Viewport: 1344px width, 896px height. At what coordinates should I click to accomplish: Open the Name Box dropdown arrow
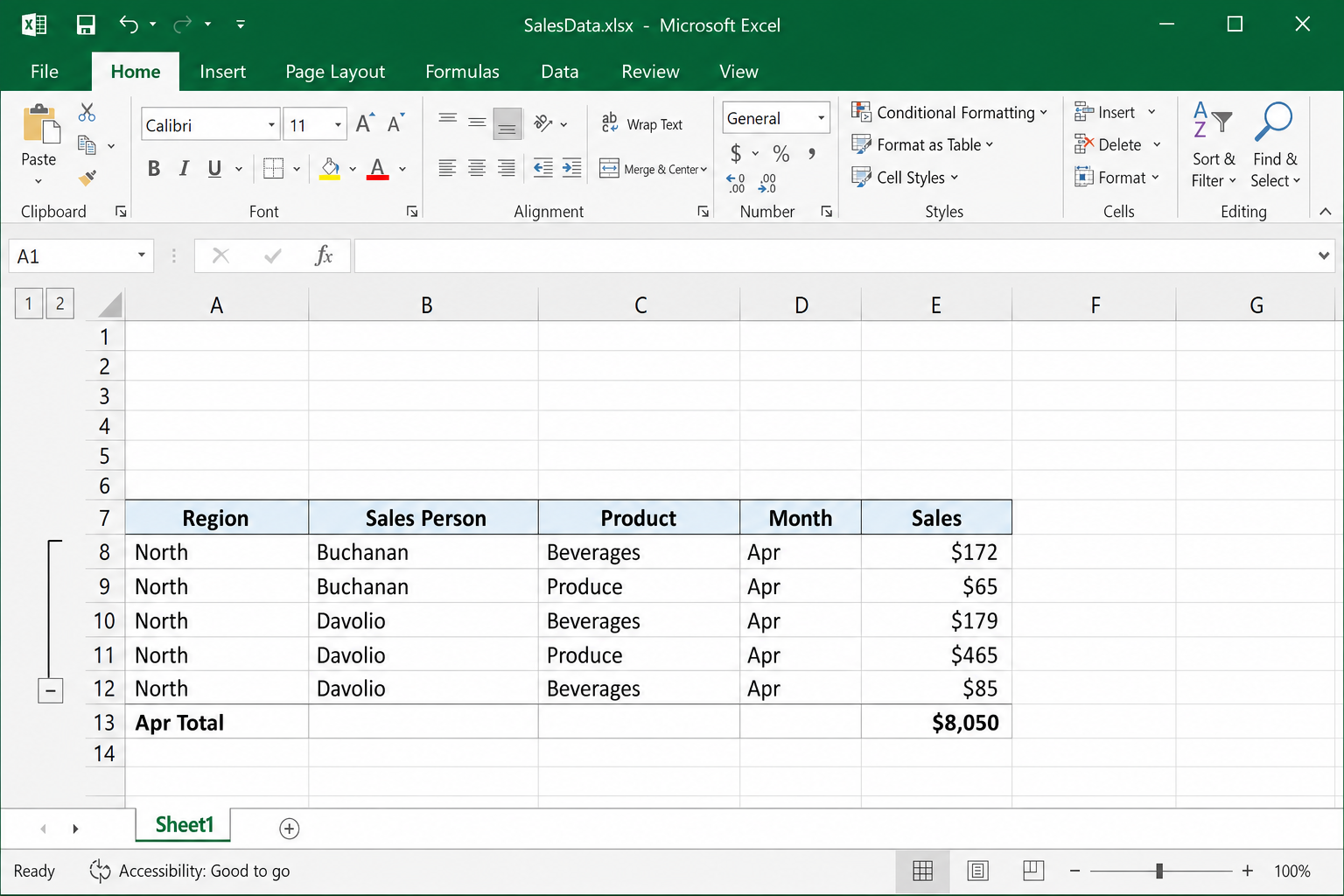[141, 255]
